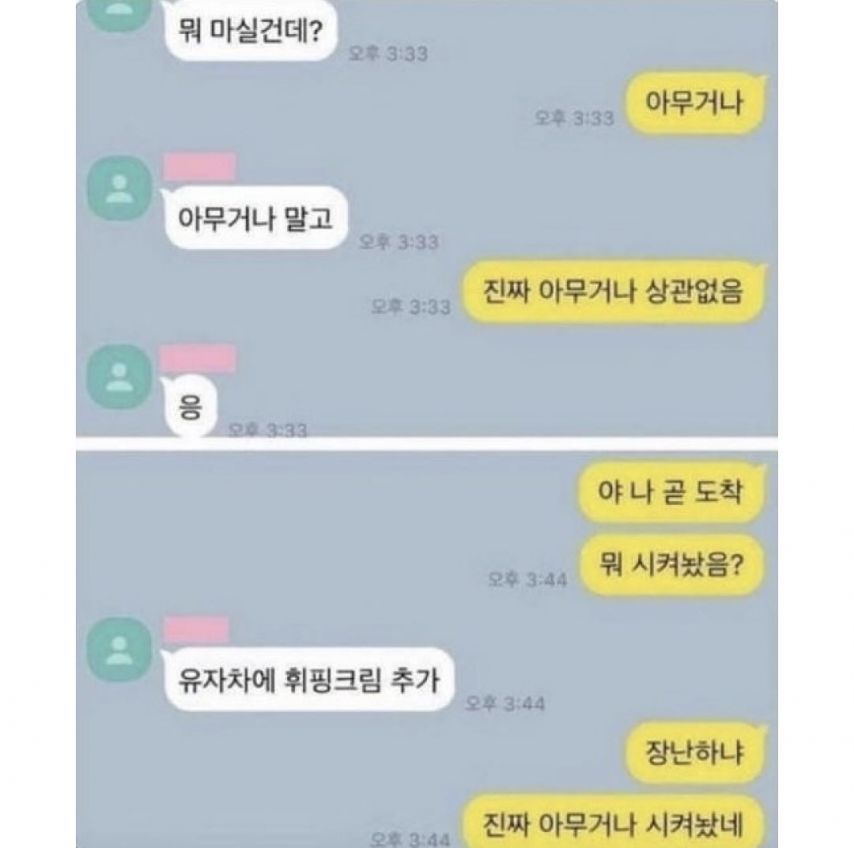Screen dimensions: 854x848
Task: Tap the profile avatar beside '응' message
Action: pos(119,377)
